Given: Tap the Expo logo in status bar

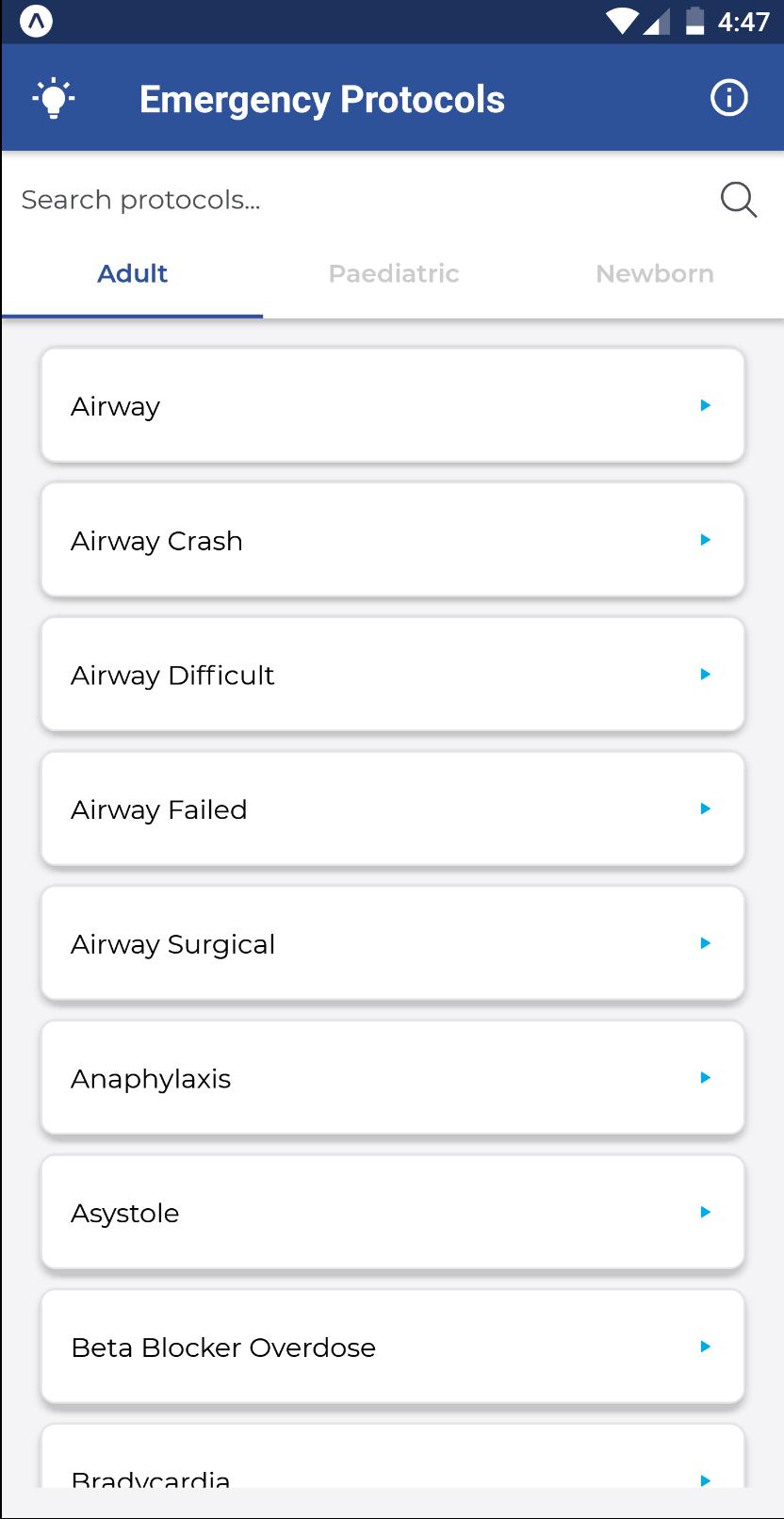Looking at the screenshot, I should 36,21.
